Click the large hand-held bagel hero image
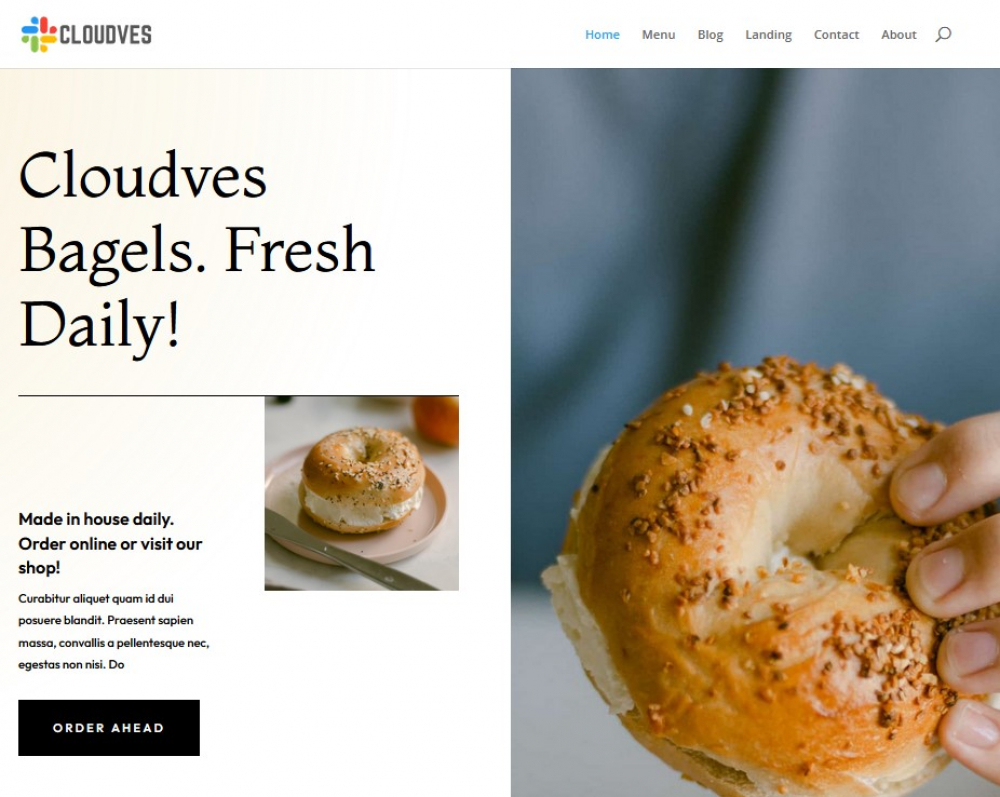The height and width of the screenshot is (797, 1000). (x=755, y=432)
